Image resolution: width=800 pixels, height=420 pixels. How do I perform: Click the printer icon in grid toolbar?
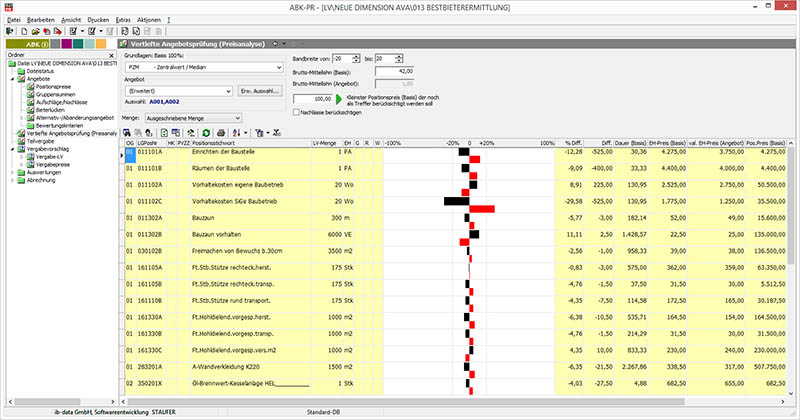pos(222,131)
